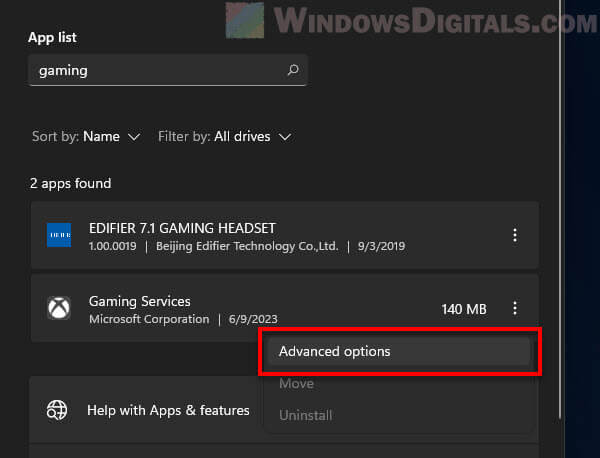Click the Beijing Edifier Technology Co.,Ltd. text
600x458 pixels.
(247, 246)
